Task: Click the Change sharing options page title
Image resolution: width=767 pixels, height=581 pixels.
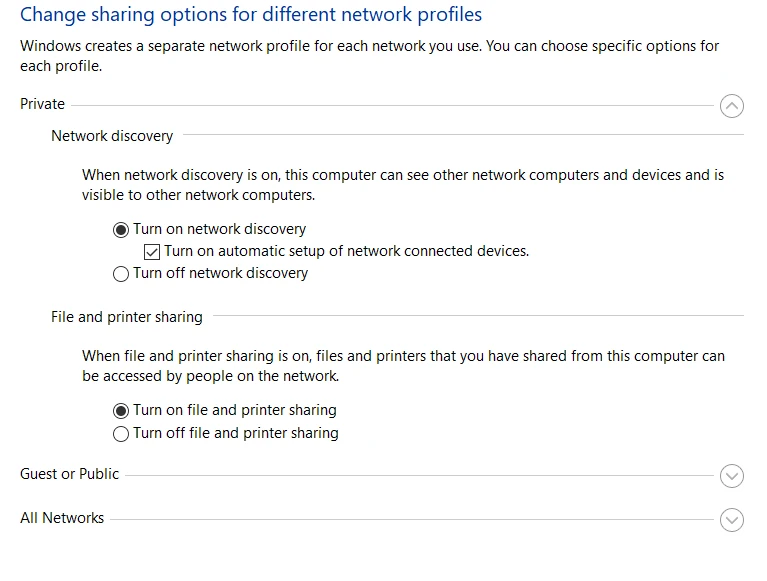Action: coord(251,15)
